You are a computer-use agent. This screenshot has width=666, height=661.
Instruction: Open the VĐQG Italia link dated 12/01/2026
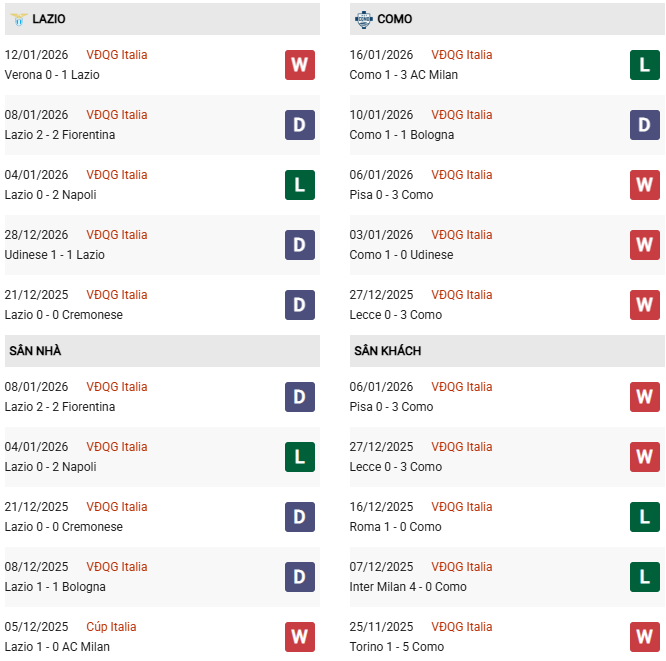[x=116, y=55]
